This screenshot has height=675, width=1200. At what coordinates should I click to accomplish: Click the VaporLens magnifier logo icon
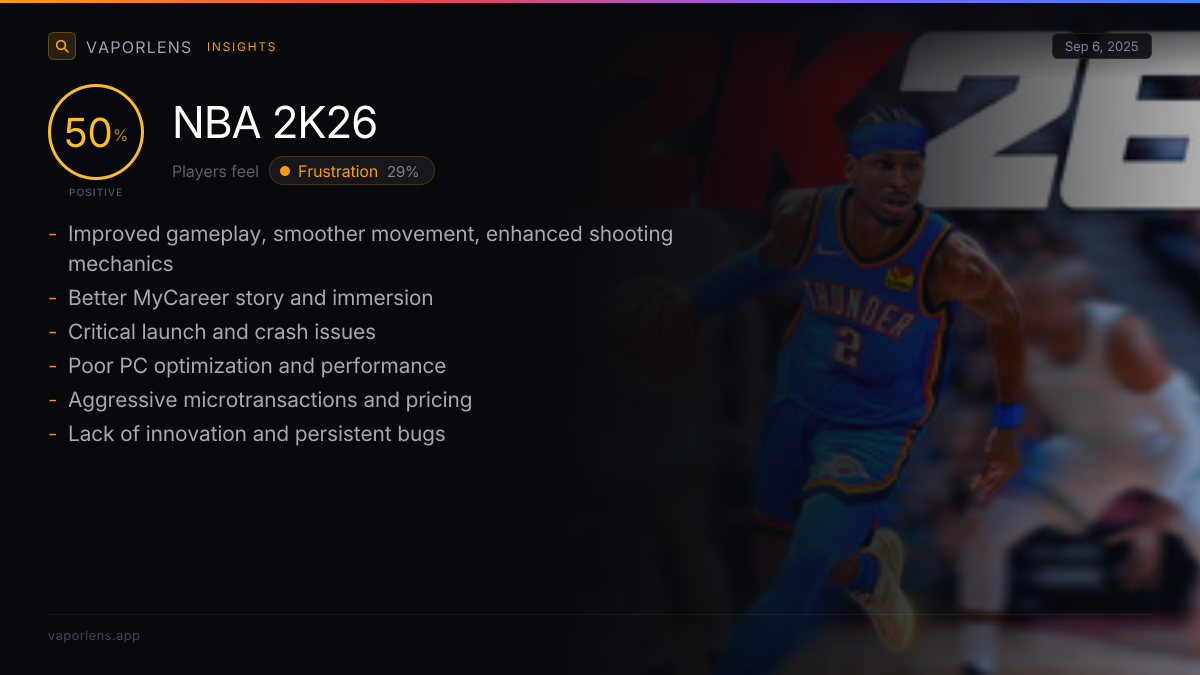62,46
